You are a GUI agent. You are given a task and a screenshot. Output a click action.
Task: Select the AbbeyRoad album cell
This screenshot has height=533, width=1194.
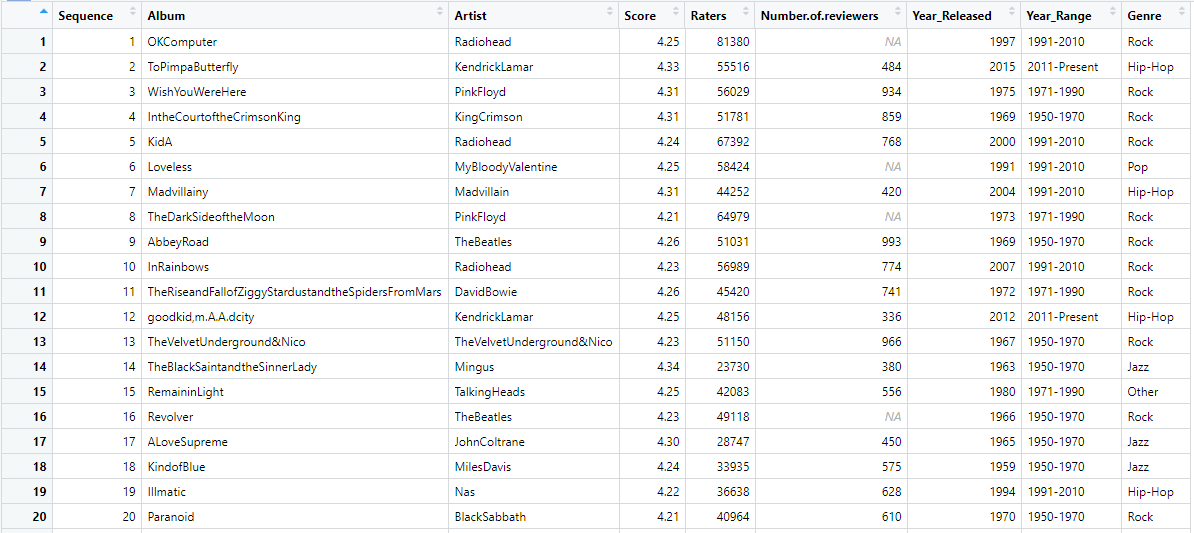click(295, 242)
